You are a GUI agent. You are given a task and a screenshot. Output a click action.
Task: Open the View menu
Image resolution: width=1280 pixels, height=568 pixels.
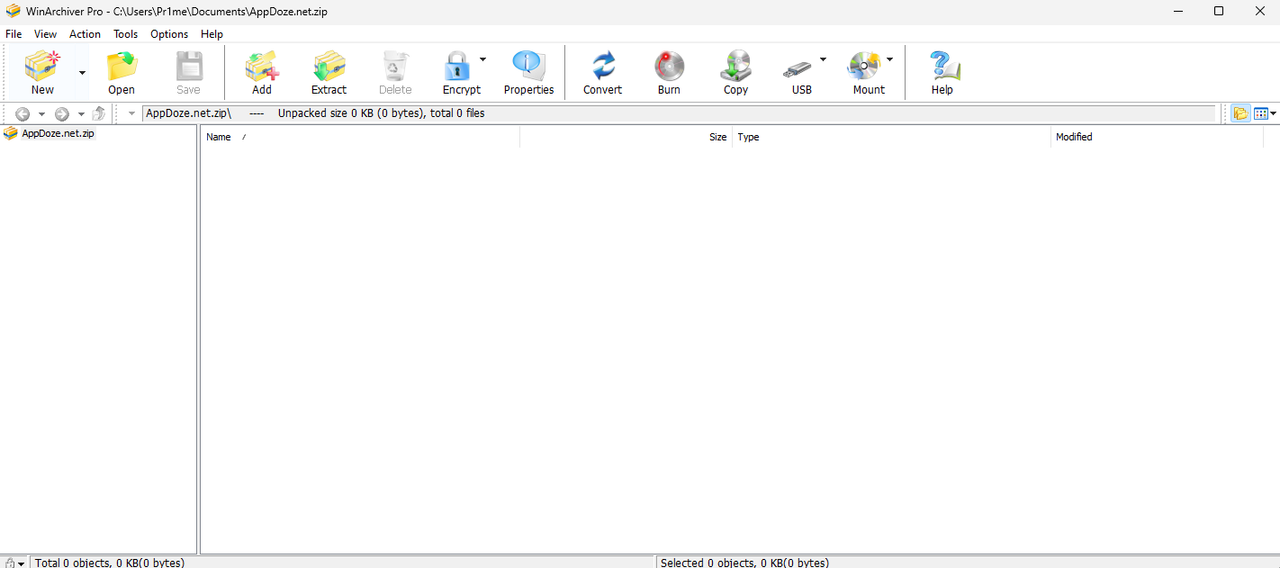[x=46, y=34]
